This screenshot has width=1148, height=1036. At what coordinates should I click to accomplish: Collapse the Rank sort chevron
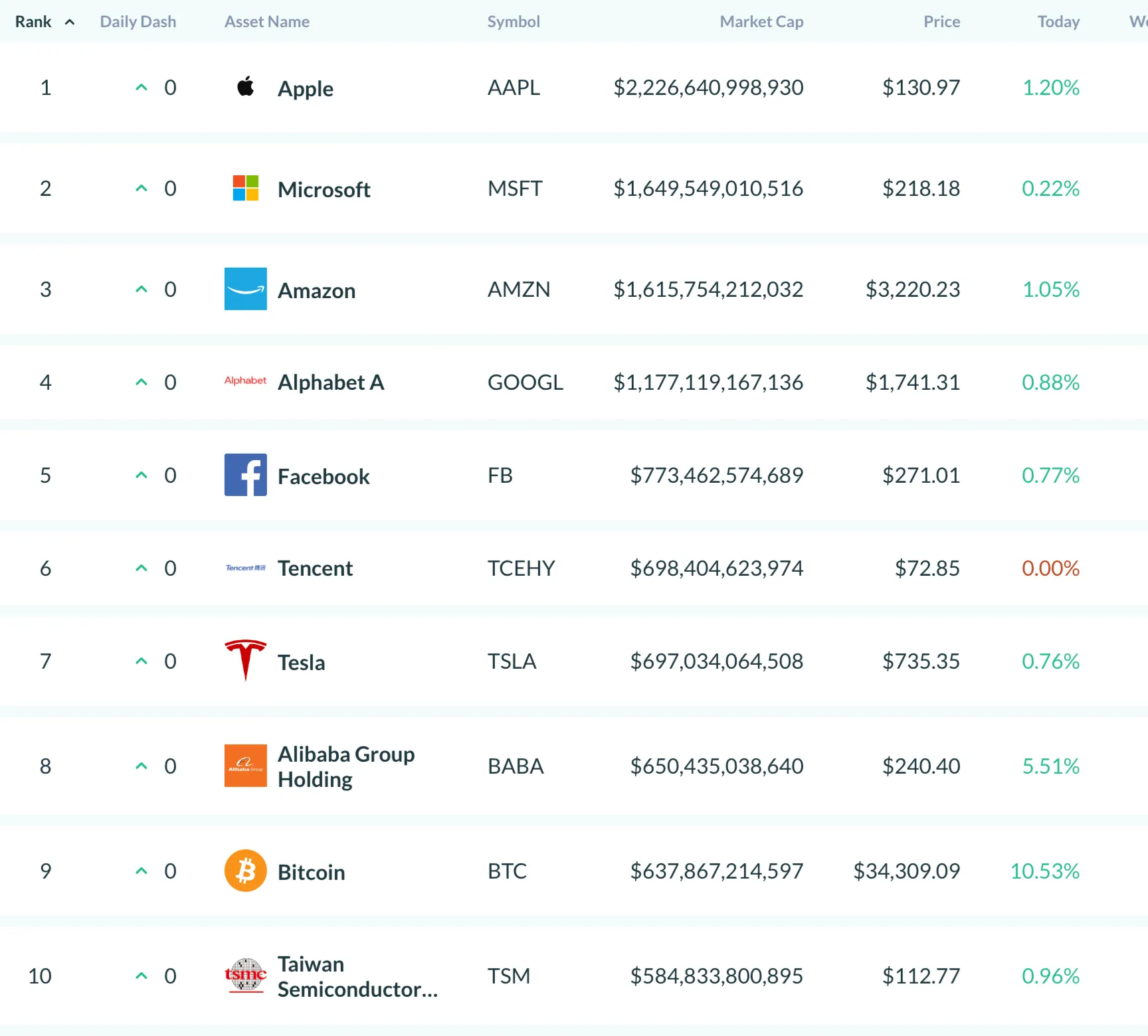coord(68,21)
